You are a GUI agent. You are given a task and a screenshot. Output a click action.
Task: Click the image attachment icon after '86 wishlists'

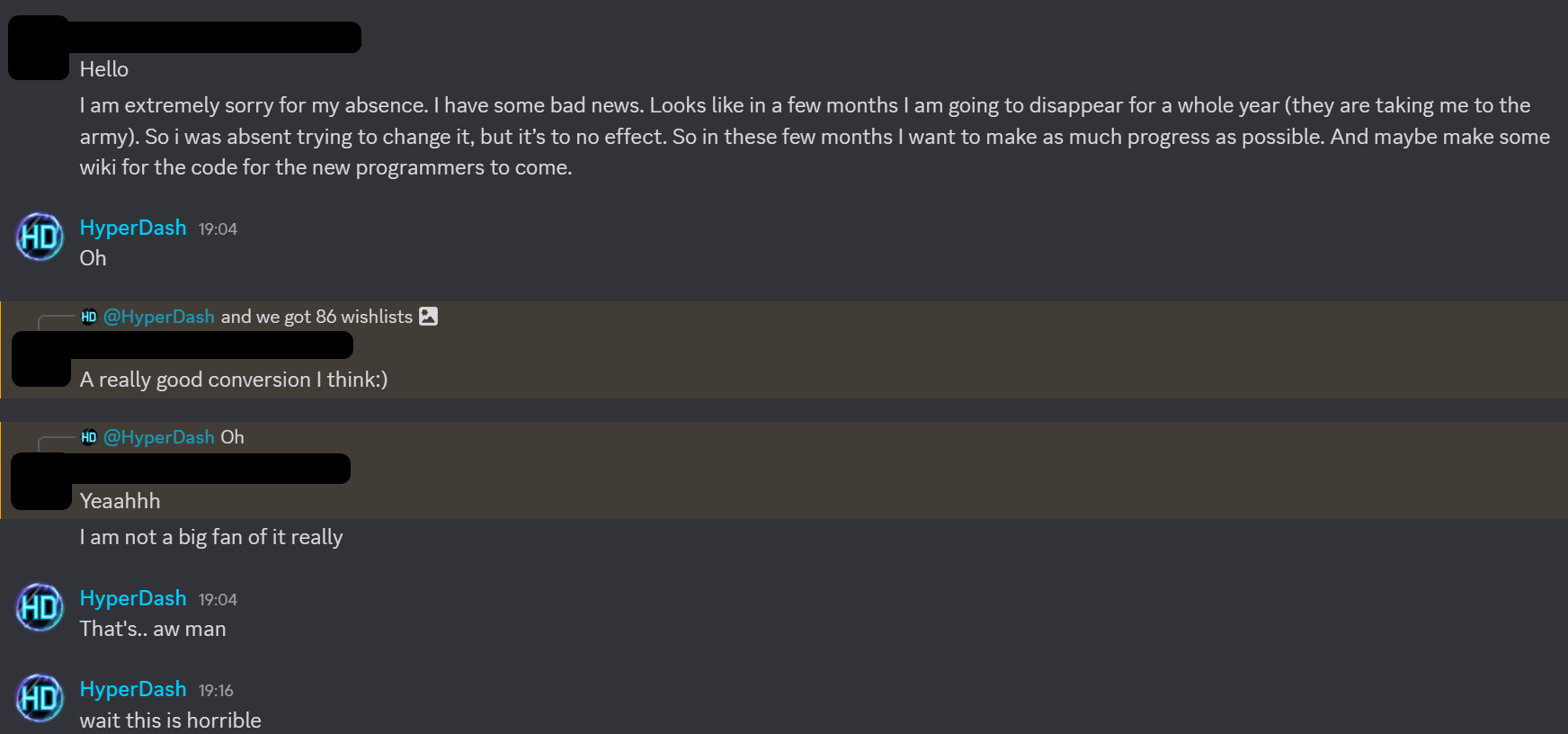click(429, 316)
